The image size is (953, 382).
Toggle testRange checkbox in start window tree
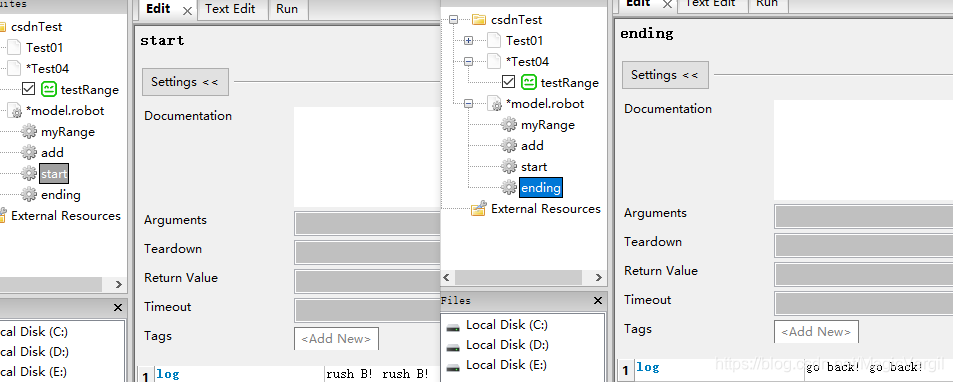point(29,89)
